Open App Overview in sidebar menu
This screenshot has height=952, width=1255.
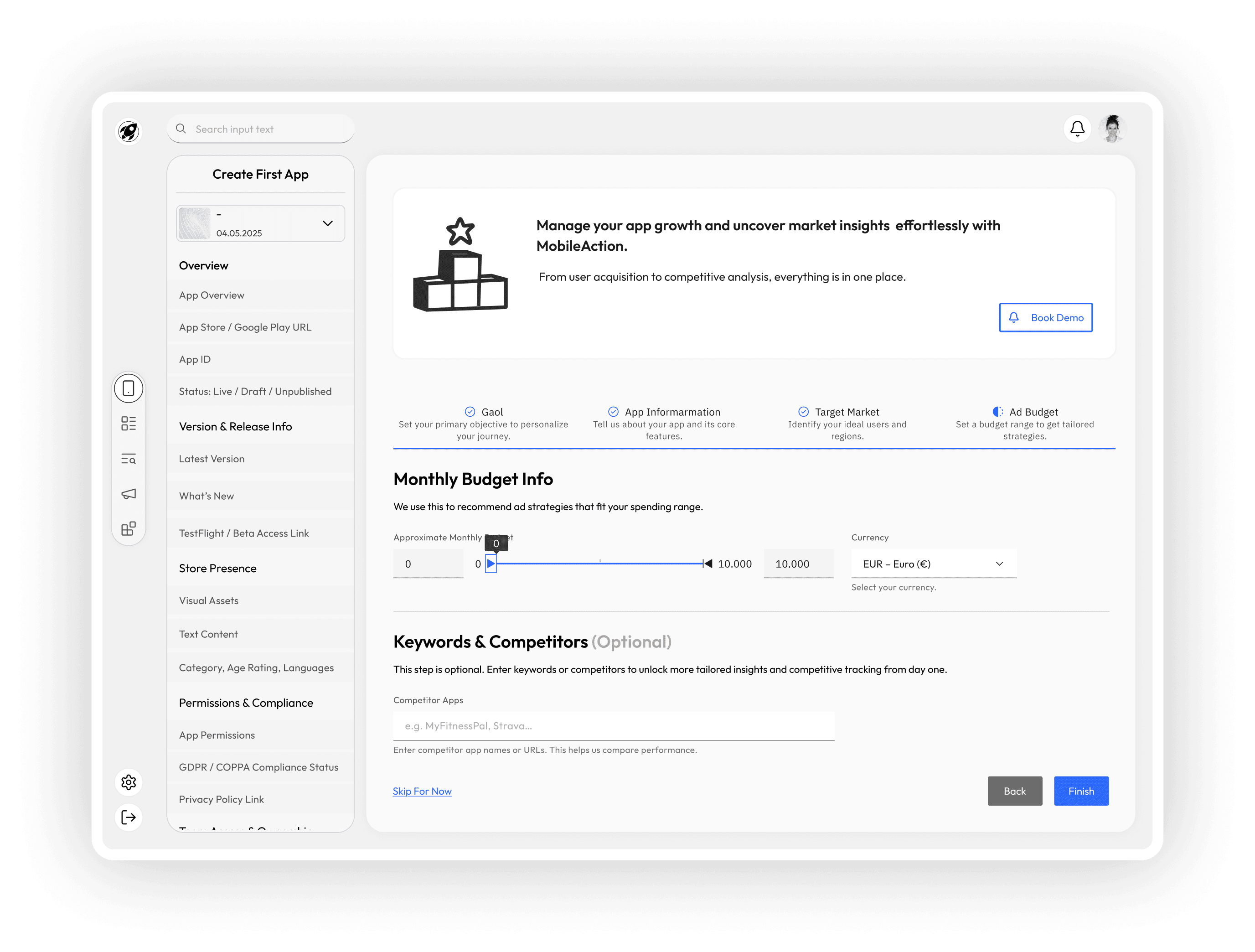tap(212, 295)
